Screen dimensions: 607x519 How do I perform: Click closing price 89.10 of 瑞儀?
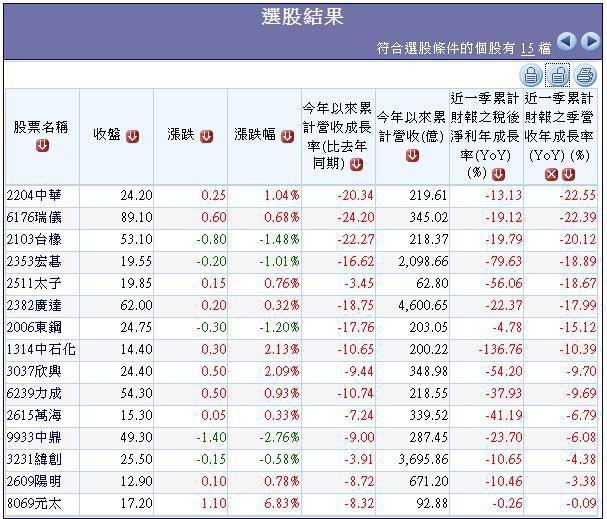136,217
